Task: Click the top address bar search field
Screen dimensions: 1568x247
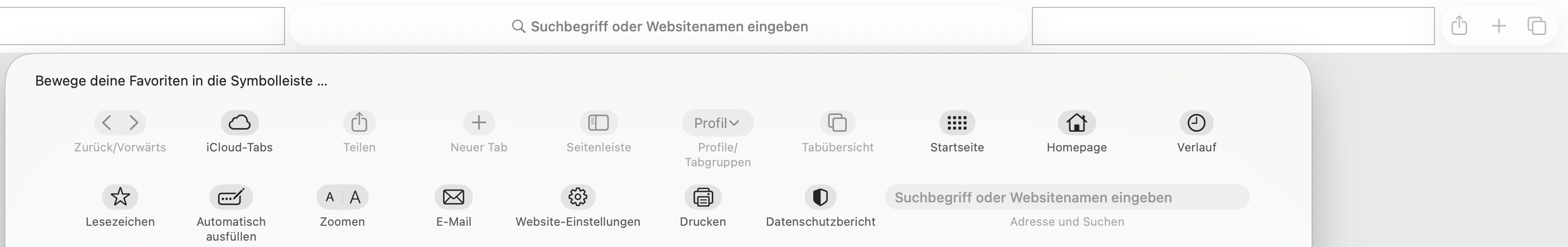Action: click(658, 26)
